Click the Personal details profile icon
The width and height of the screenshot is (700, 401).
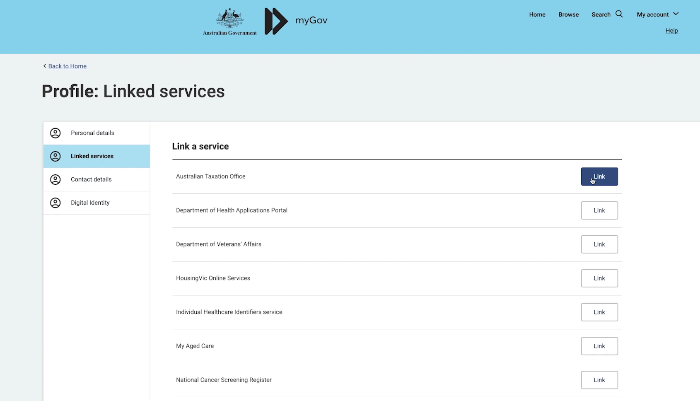point(55,133)
